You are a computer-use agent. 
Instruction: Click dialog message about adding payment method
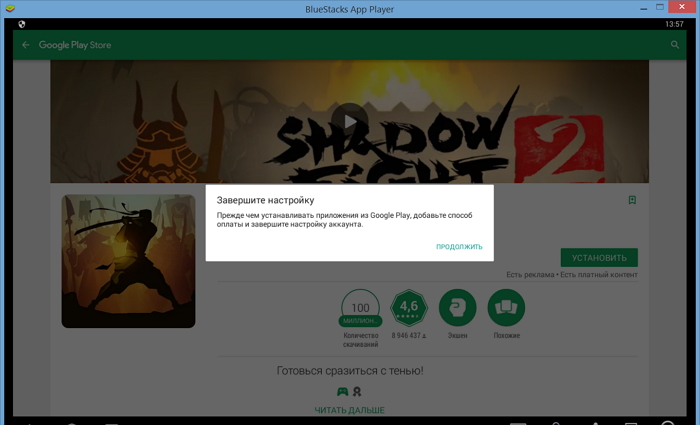point(344,220)
